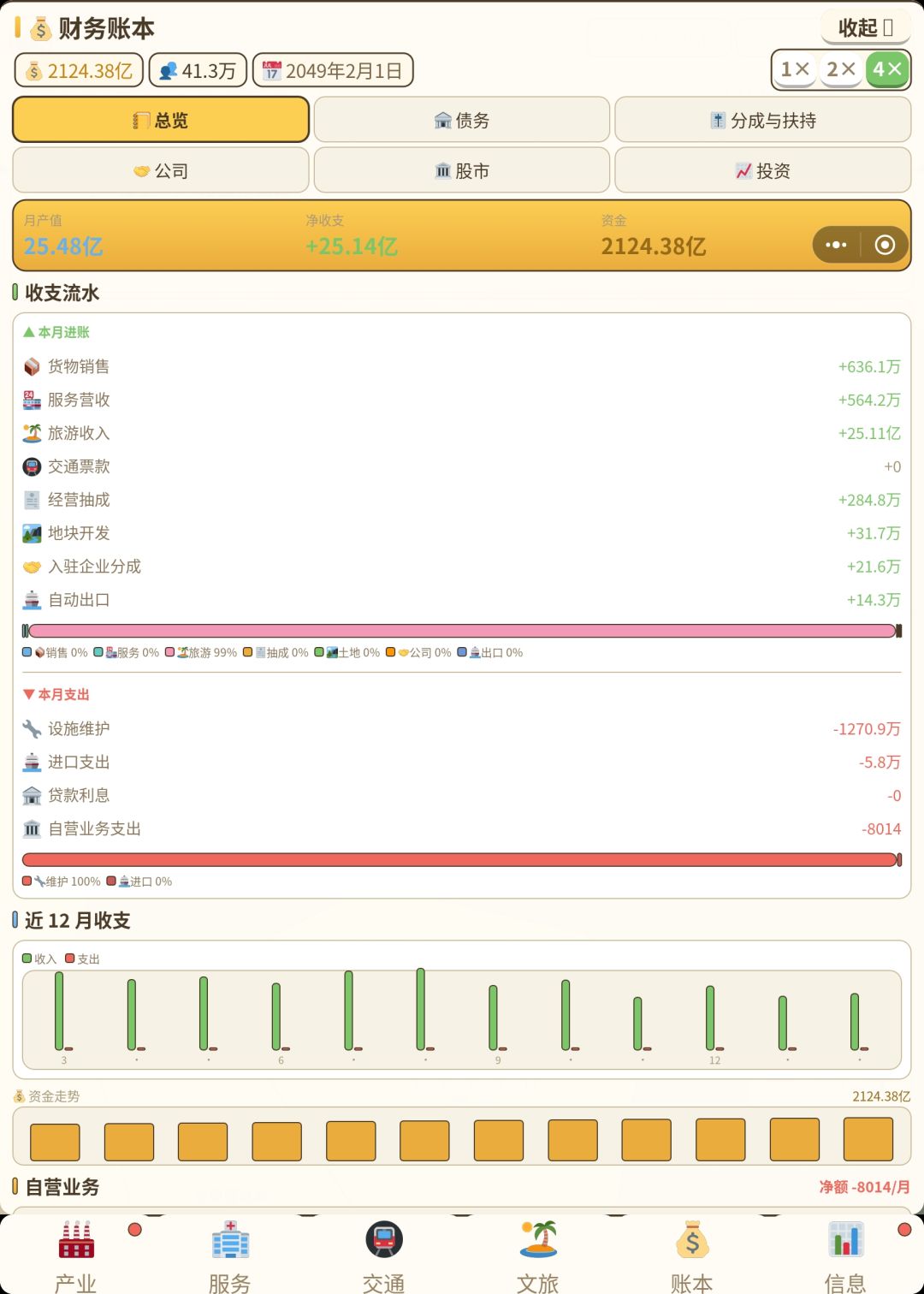
Task: Set game speed to 2×
Action: click(841, 69)
